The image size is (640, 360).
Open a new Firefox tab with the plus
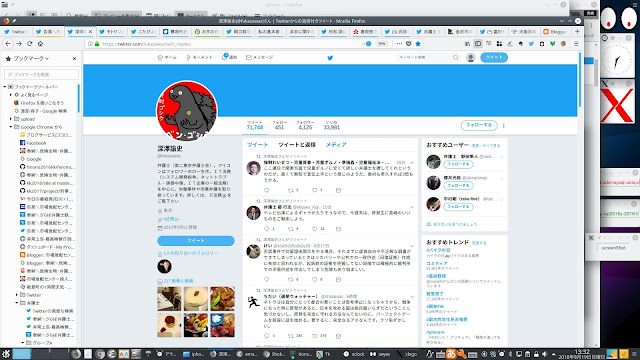[577, 31]
